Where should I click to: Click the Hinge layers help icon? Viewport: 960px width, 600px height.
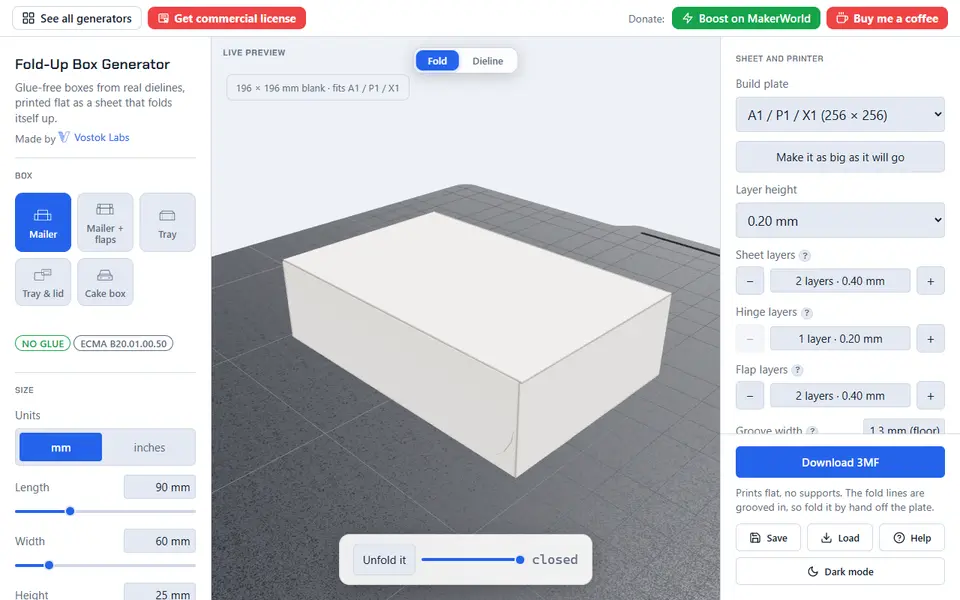click(x=807, y=313)
